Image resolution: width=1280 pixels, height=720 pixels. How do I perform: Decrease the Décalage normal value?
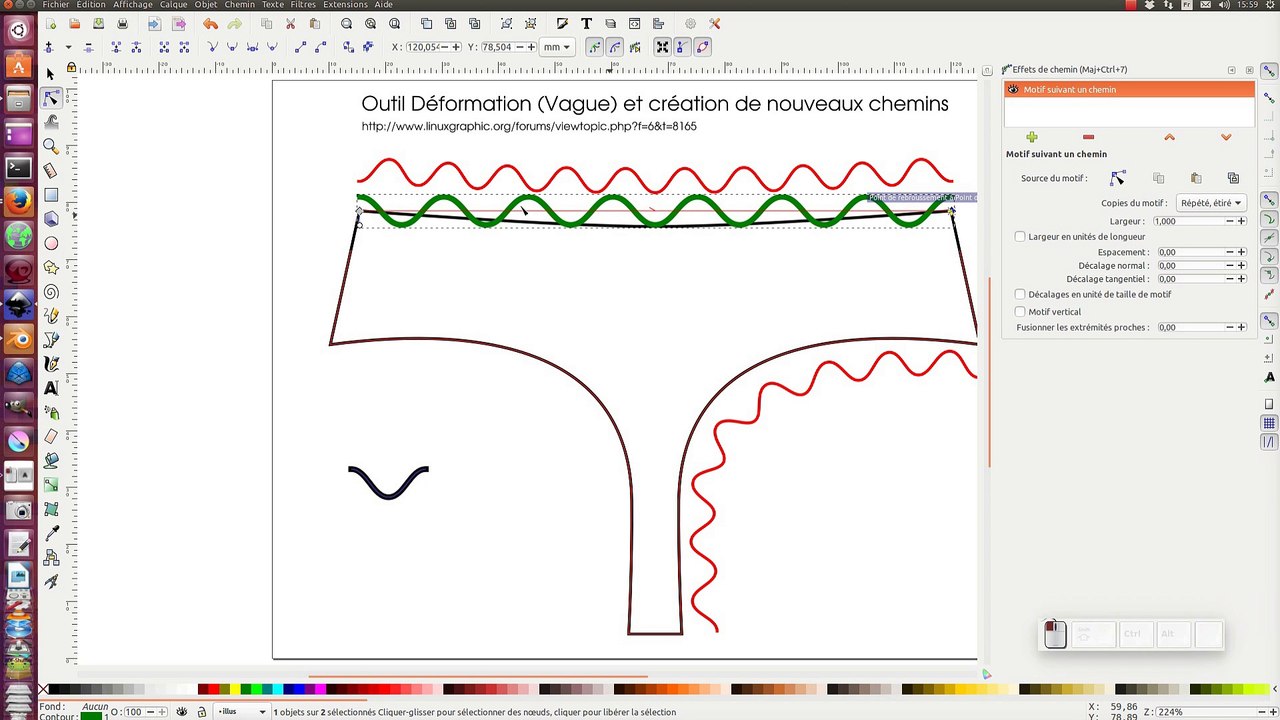point(1230,266)
